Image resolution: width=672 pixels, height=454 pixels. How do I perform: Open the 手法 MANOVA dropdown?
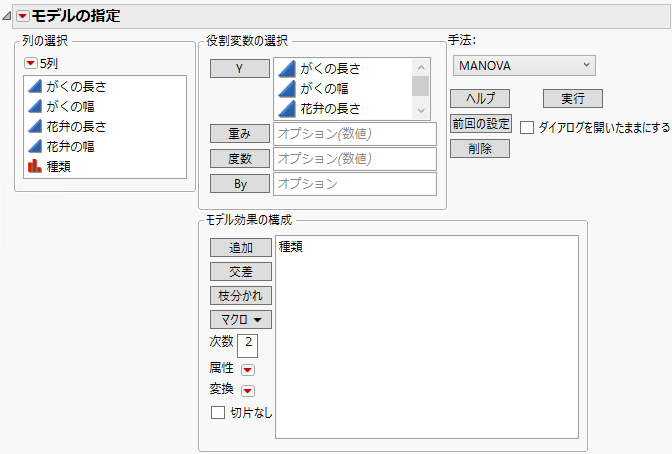[x=524, y=66]
